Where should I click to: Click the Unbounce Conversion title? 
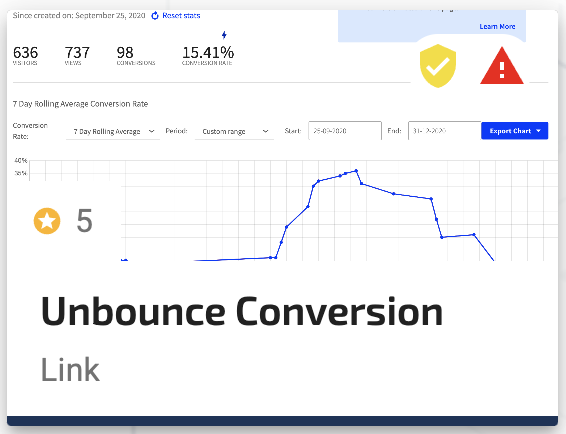(242, 311)
